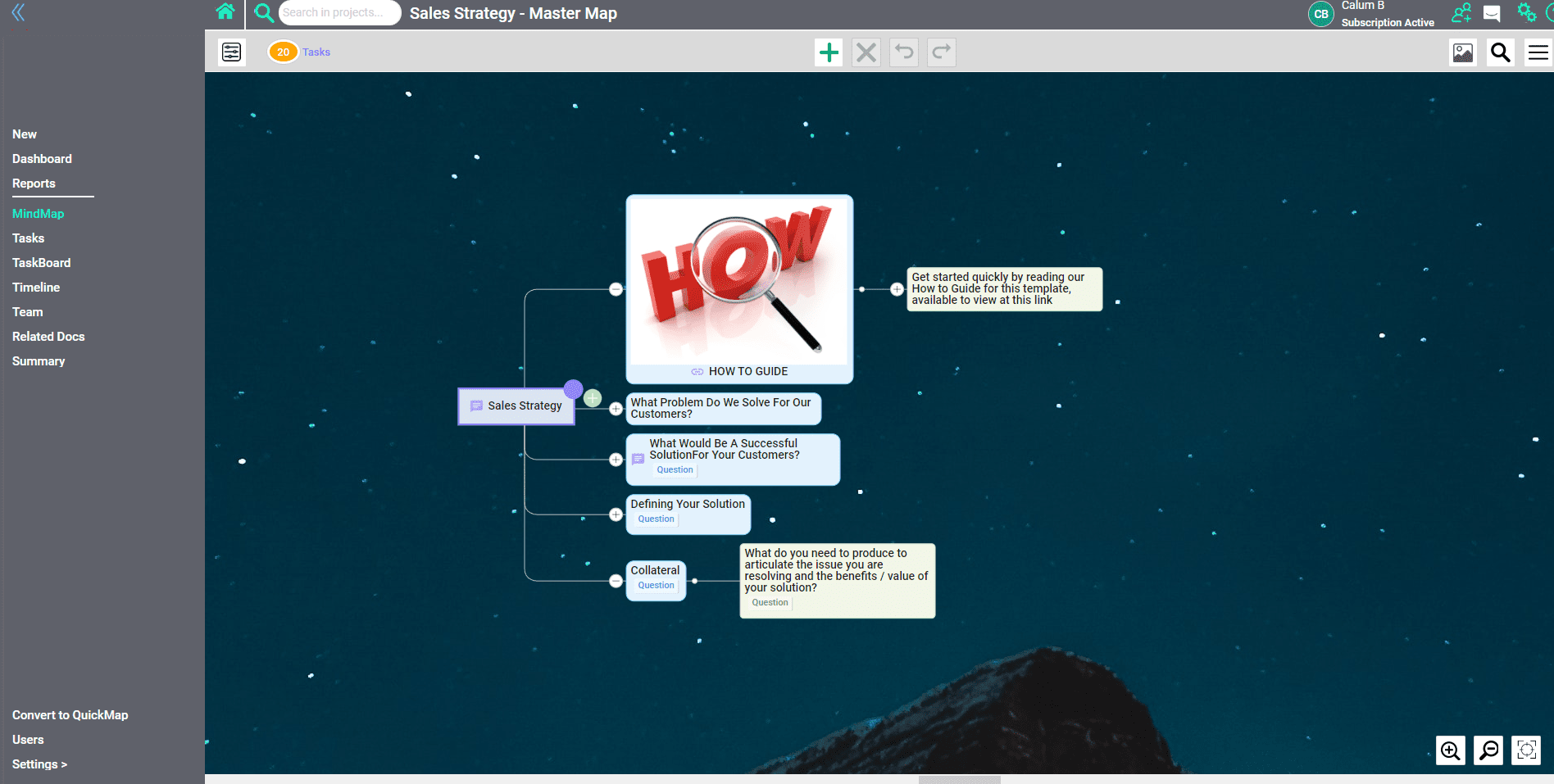Click the Search in projects field
The height and width of the screenshot is (784, 1554).
pos(339,12)
